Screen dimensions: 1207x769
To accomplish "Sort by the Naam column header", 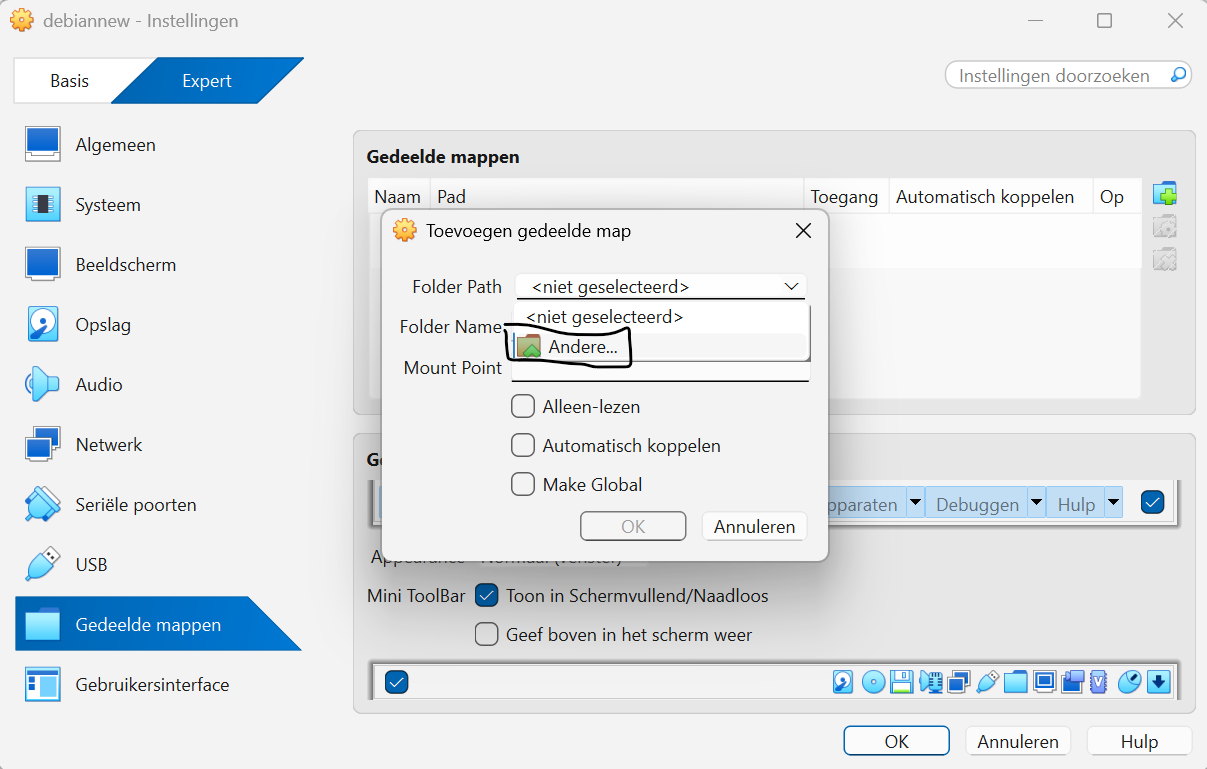I will click(398, 197).
